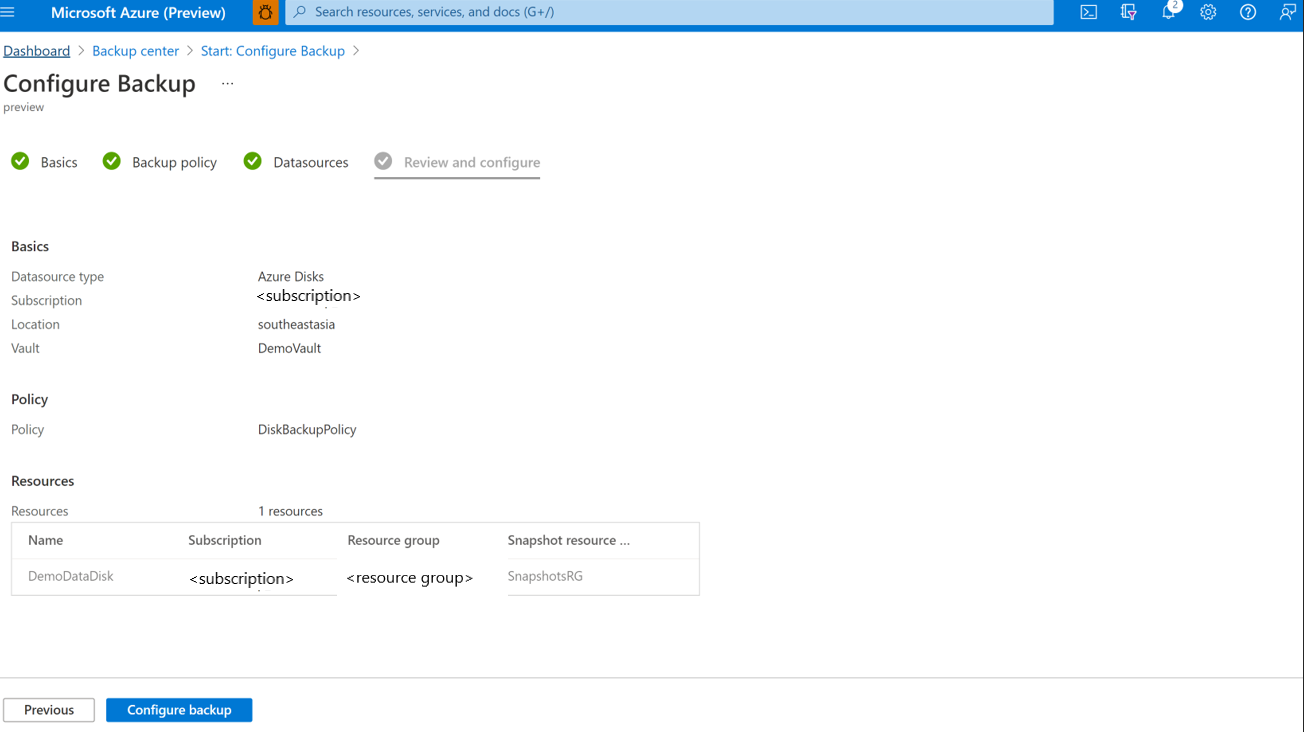The height and width of the screenshot is (732, 1304).
Task: Click the DemoVault vault value
Action: click(289, 349)
